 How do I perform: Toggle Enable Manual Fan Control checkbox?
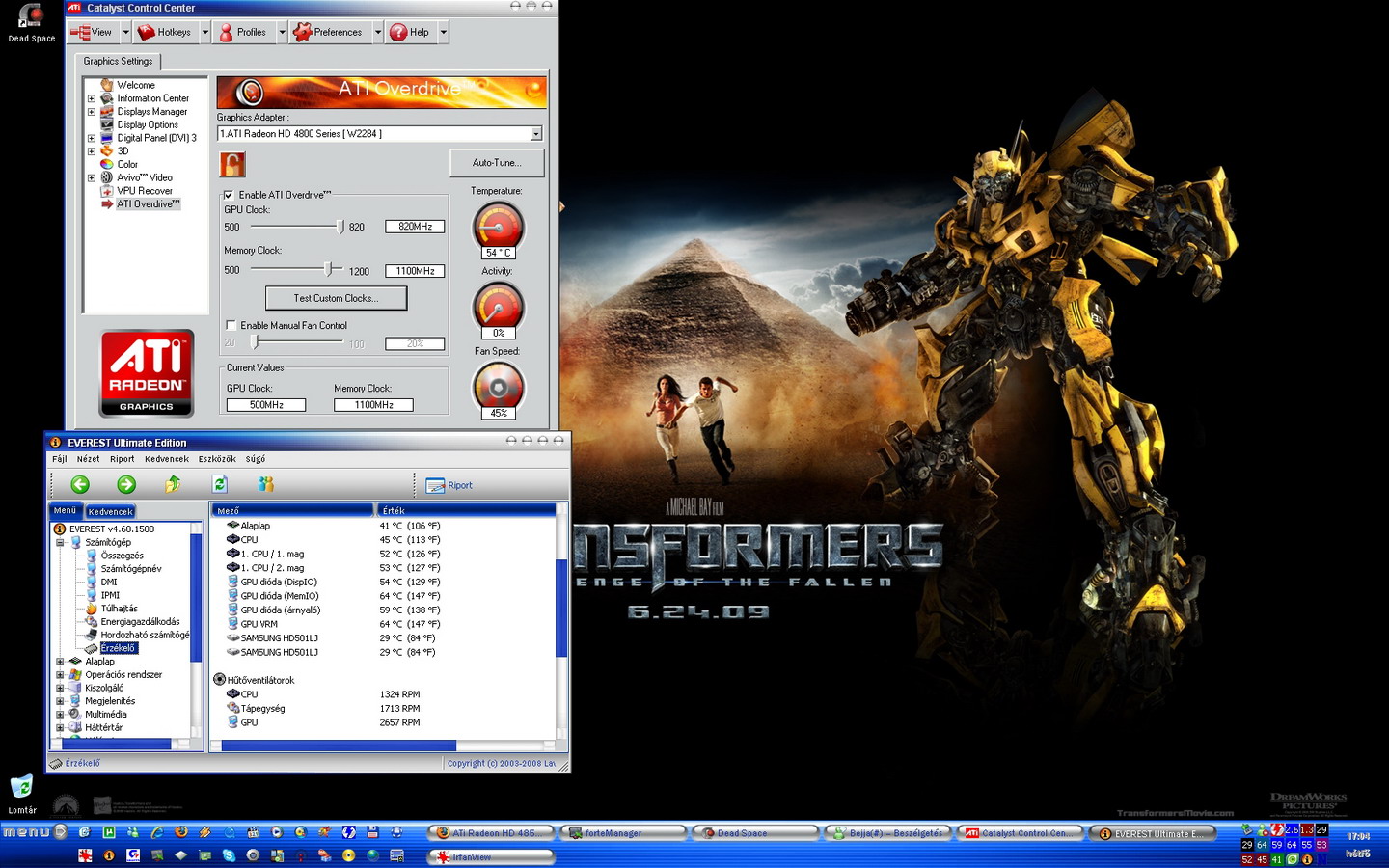[x=231, y=325]
